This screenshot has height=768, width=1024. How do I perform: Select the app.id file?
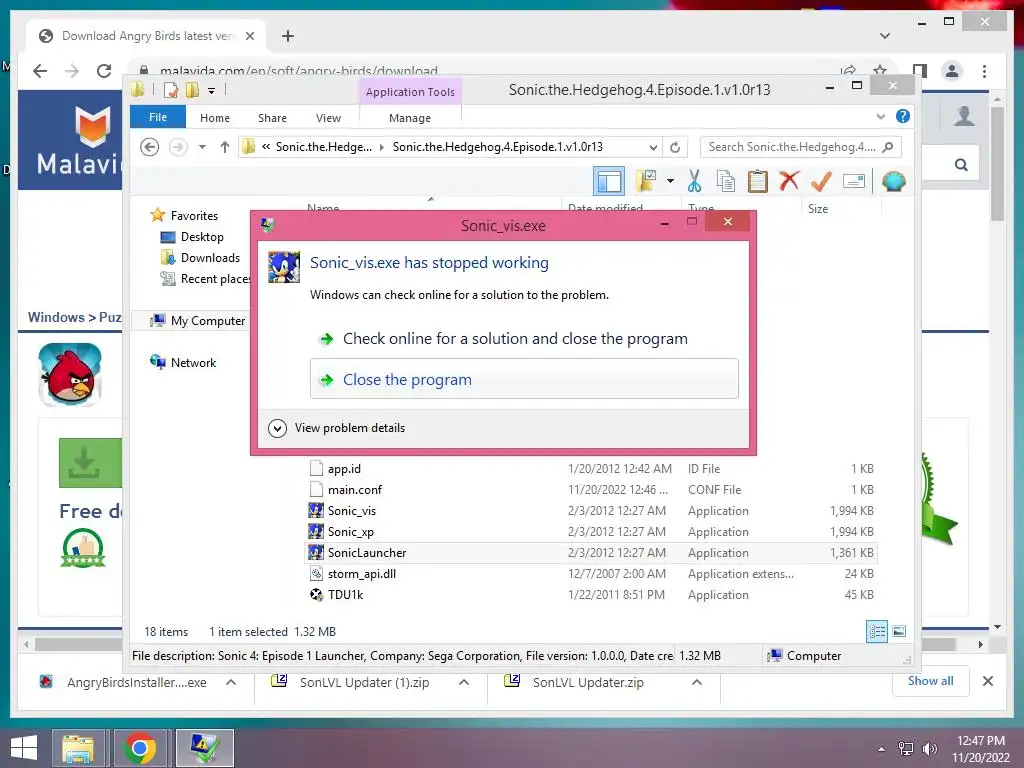591,469
